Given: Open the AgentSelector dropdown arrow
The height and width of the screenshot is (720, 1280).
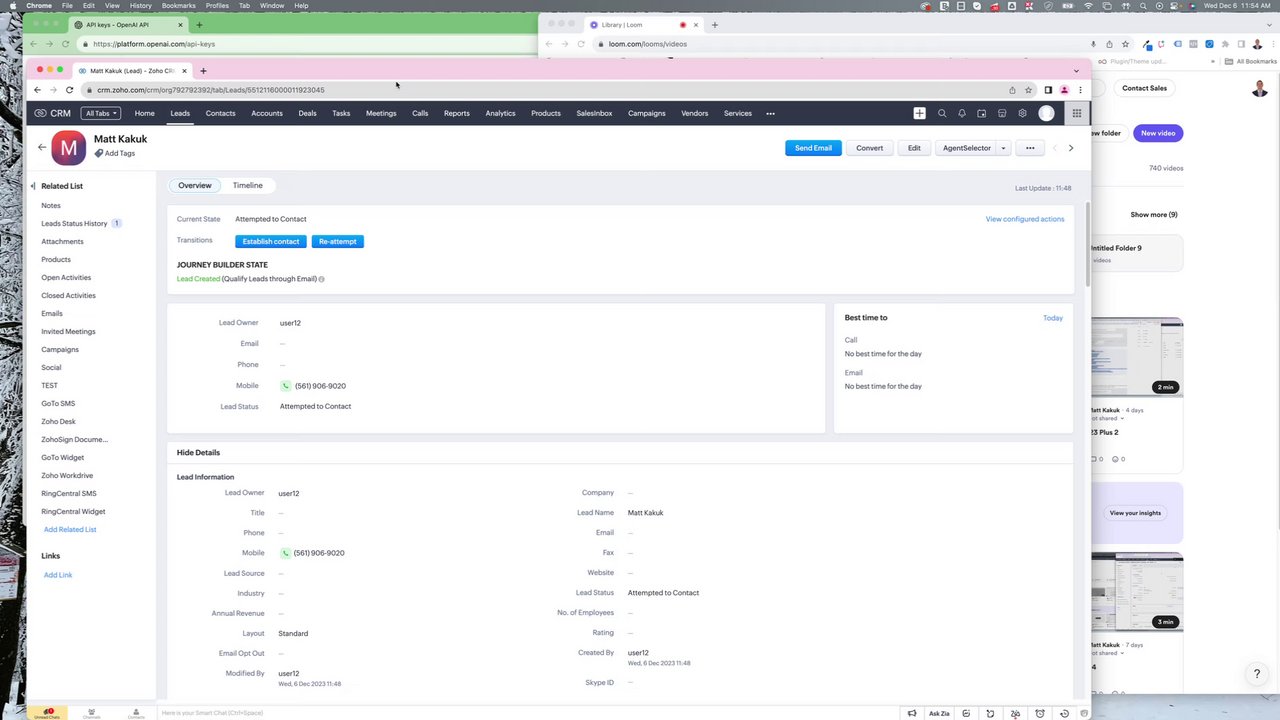Looking at the screenshot, I should 1003,148.
